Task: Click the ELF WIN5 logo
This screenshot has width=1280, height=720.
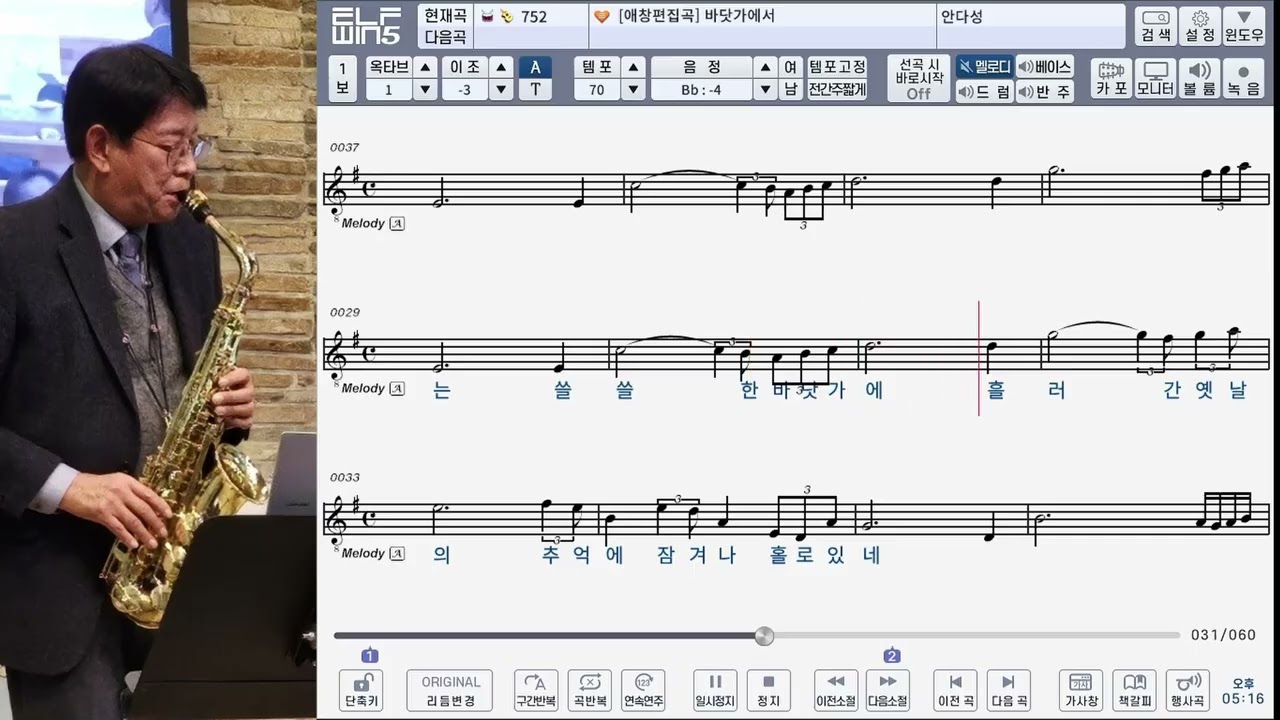Action: 366,26
